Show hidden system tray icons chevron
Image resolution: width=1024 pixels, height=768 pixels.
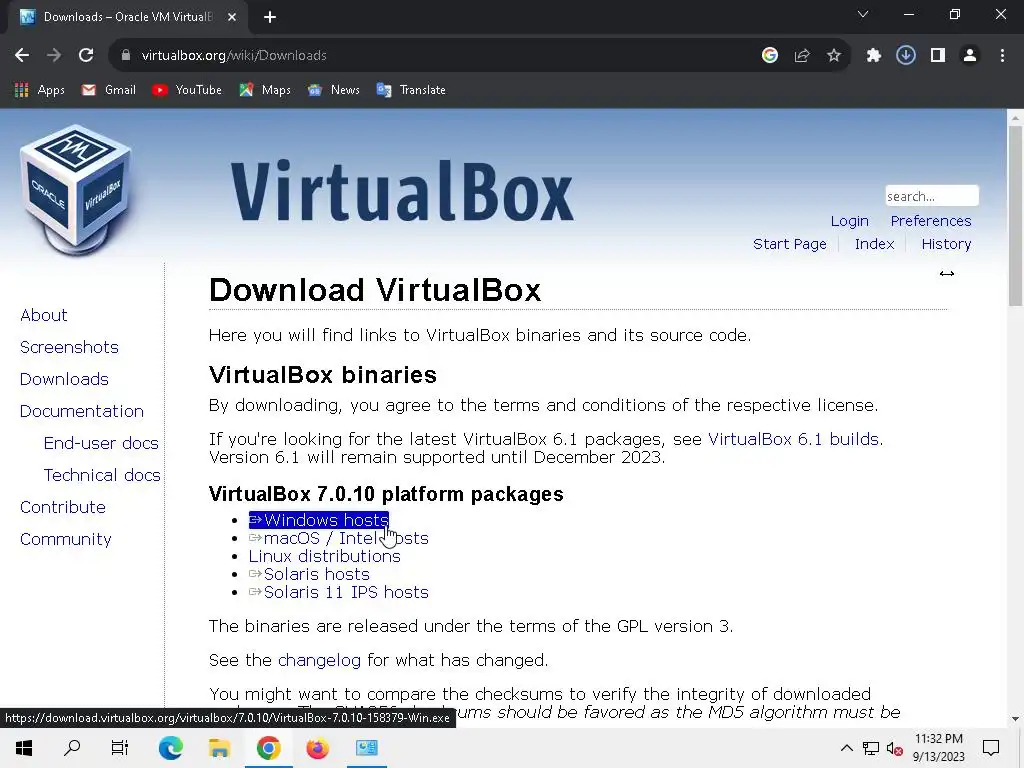pos(846,748)
